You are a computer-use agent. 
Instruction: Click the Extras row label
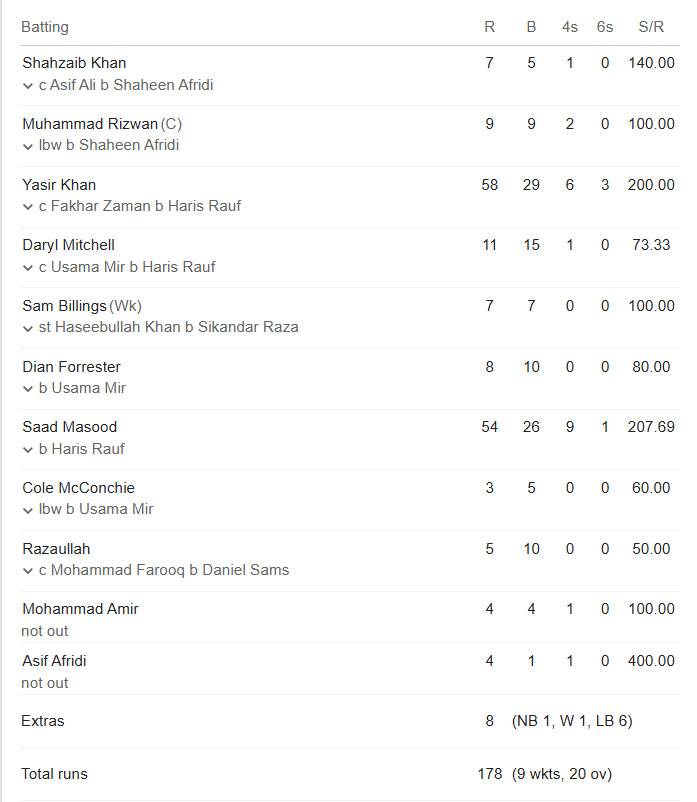43,721
